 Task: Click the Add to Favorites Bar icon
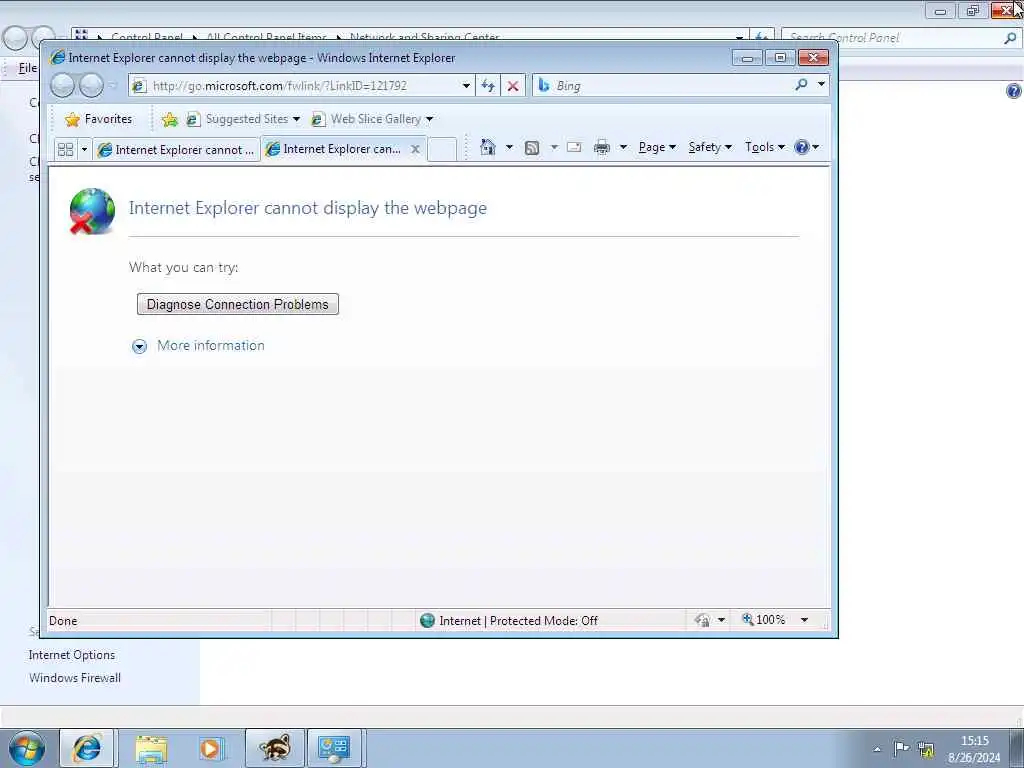(x=170, y=119)
